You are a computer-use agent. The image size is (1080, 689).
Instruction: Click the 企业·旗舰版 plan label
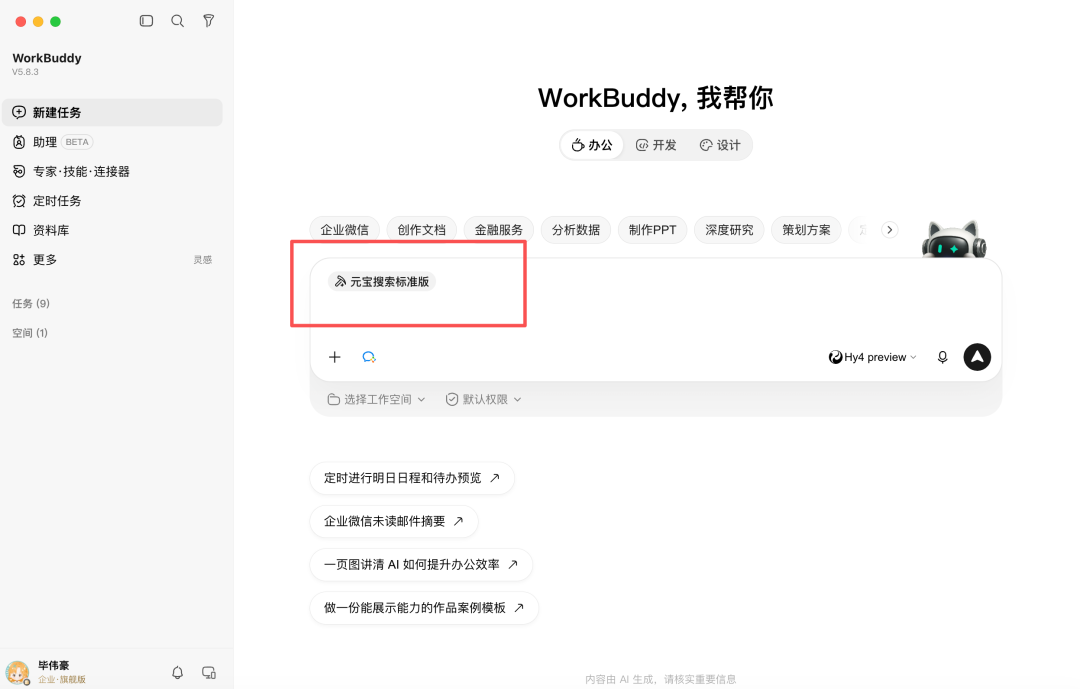point(62,679)
